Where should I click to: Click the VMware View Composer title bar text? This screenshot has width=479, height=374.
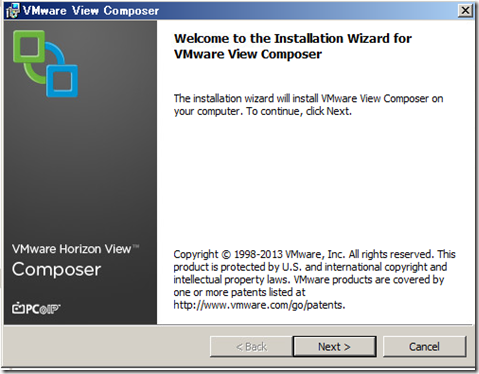91,11
